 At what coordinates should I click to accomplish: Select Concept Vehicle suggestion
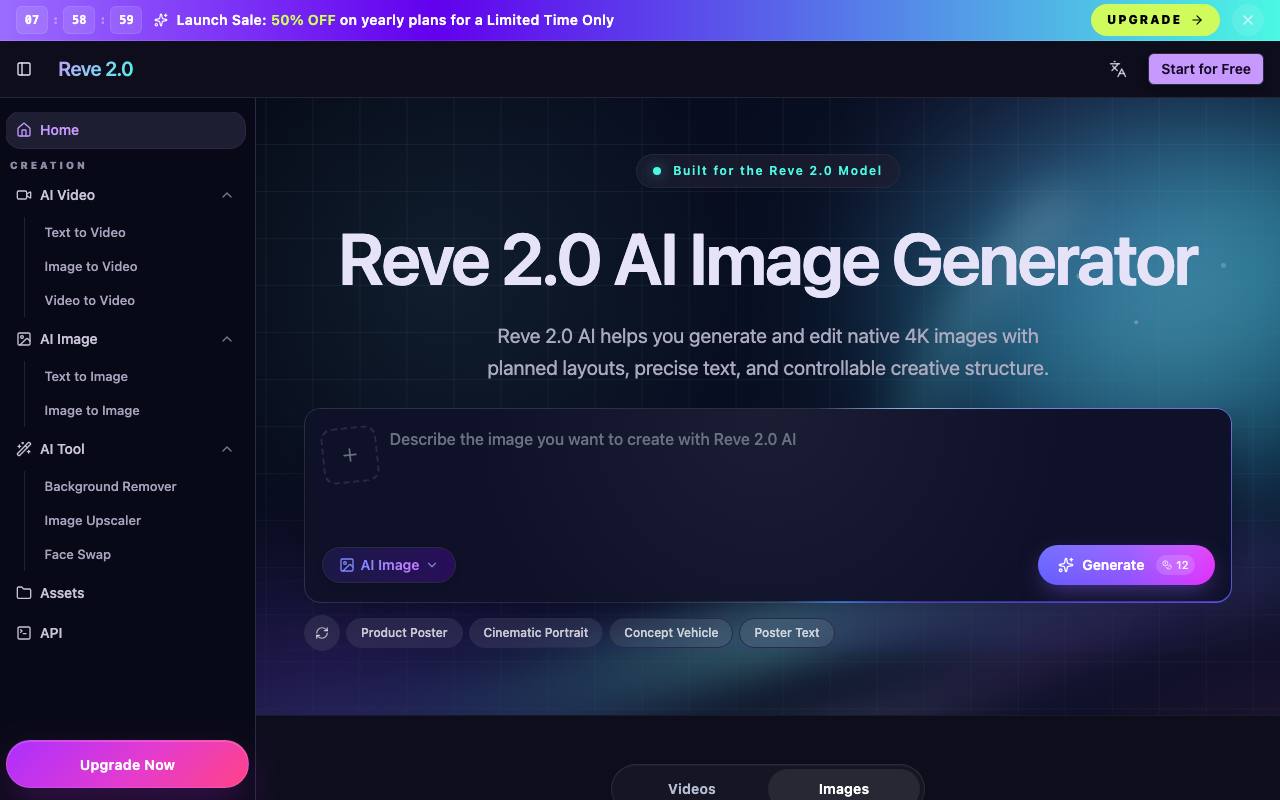tap(671, 633)
